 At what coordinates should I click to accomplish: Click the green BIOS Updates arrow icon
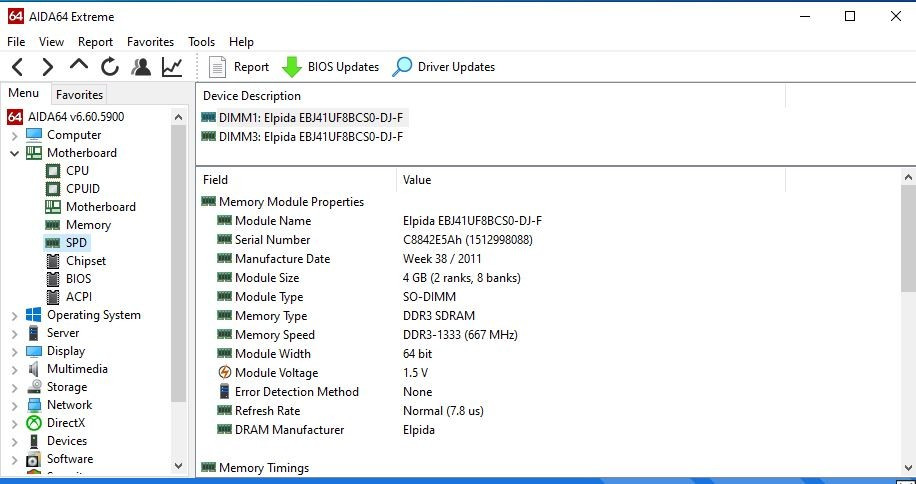292,67
